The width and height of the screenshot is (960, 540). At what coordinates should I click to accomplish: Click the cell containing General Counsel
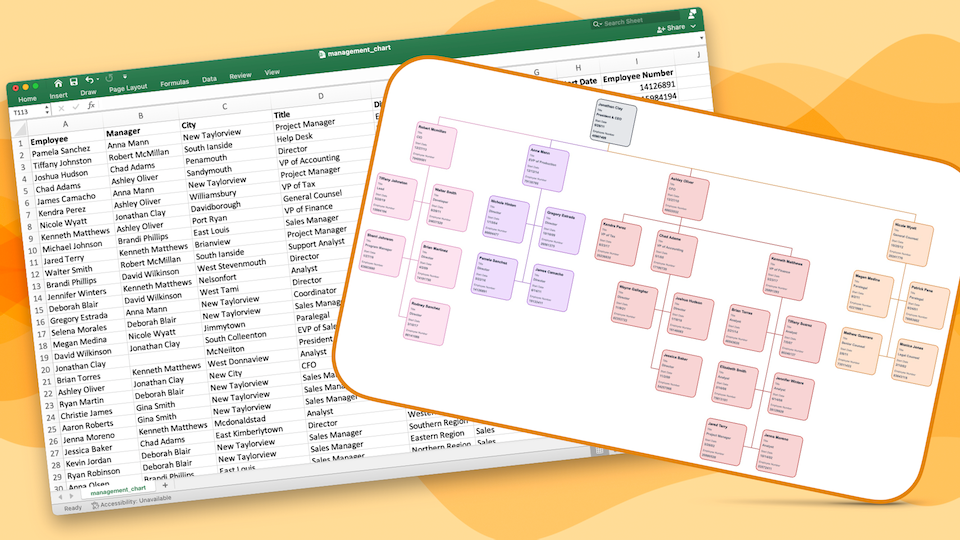click(329, 195)
